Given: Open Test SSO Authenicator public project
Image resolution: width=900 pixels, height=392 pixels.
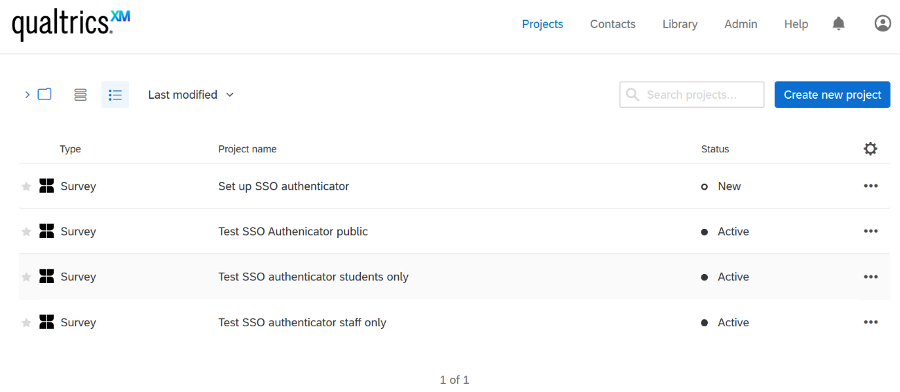Looking at the screenshot, I should 293,231.
